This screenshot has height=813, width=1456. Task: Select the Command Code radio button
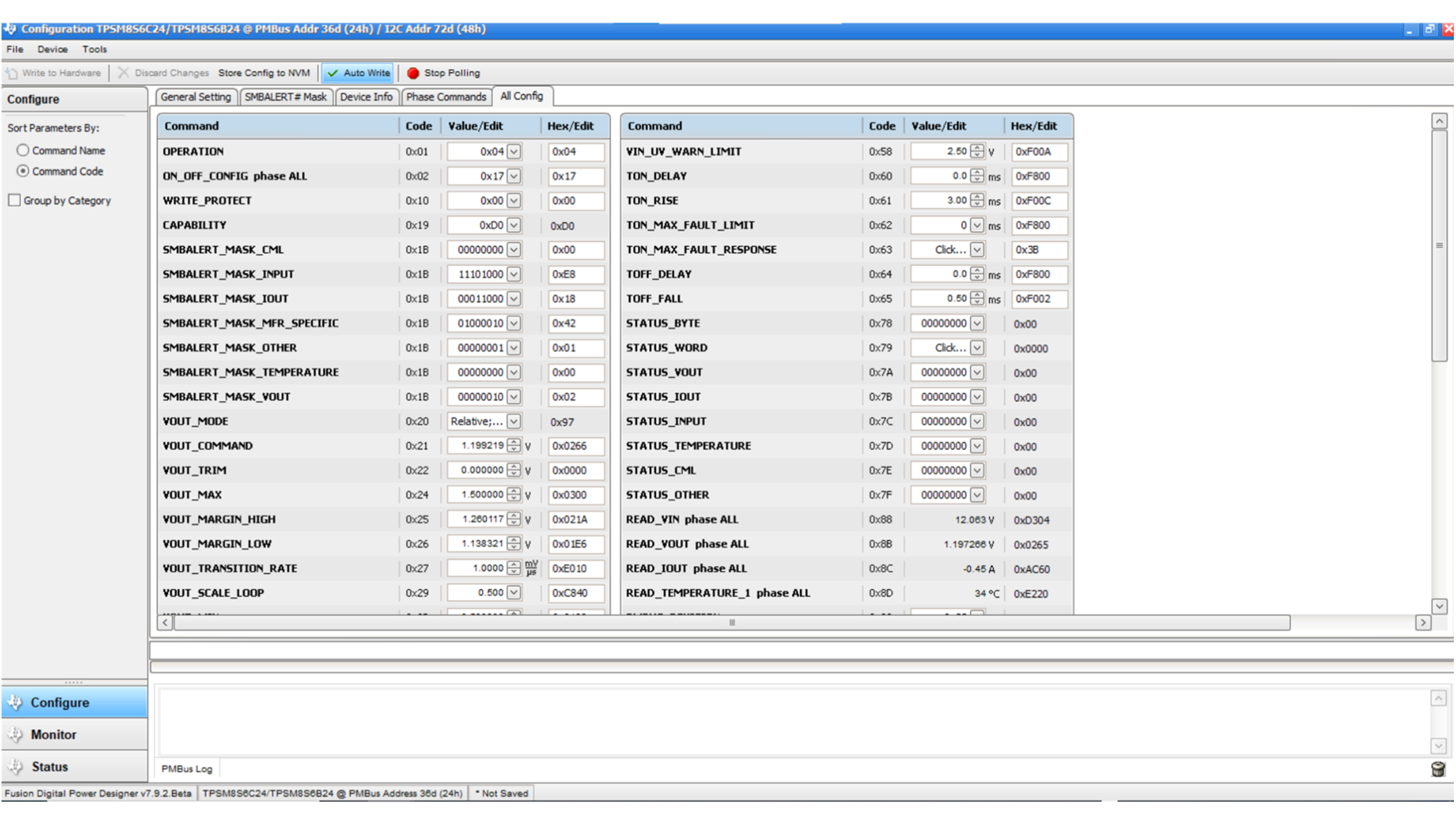(22, 171)
